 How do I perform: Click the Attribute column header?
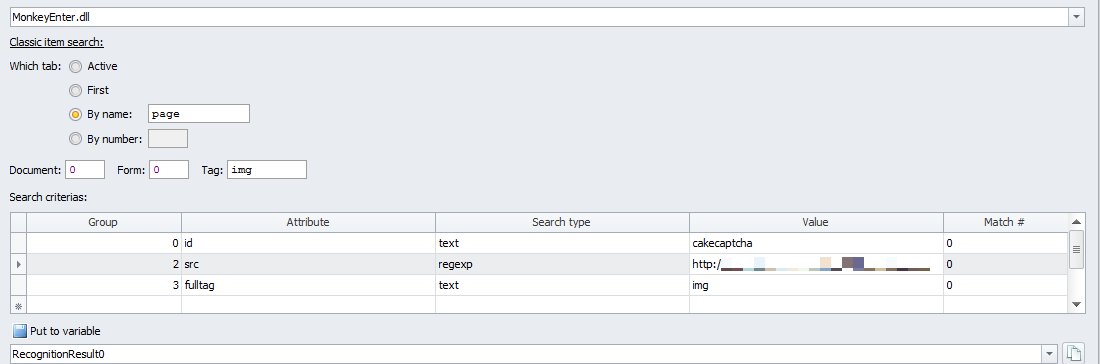308,222
